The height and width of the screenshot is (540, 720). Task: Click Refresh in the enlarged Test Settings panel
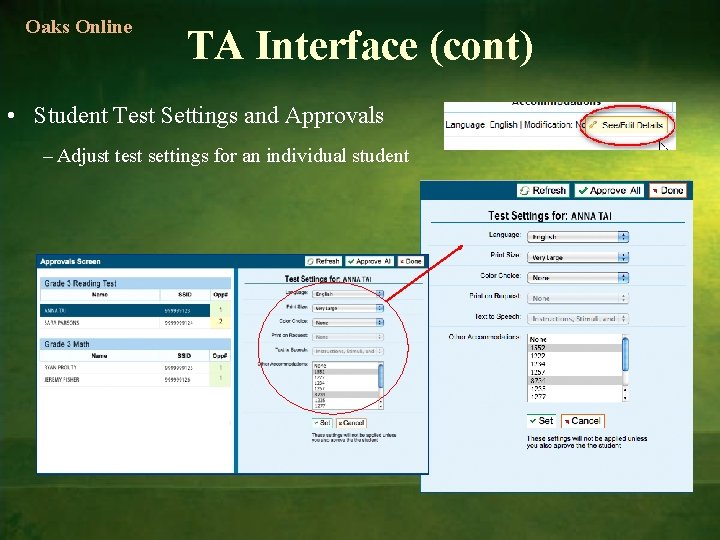tap(543, 190)
